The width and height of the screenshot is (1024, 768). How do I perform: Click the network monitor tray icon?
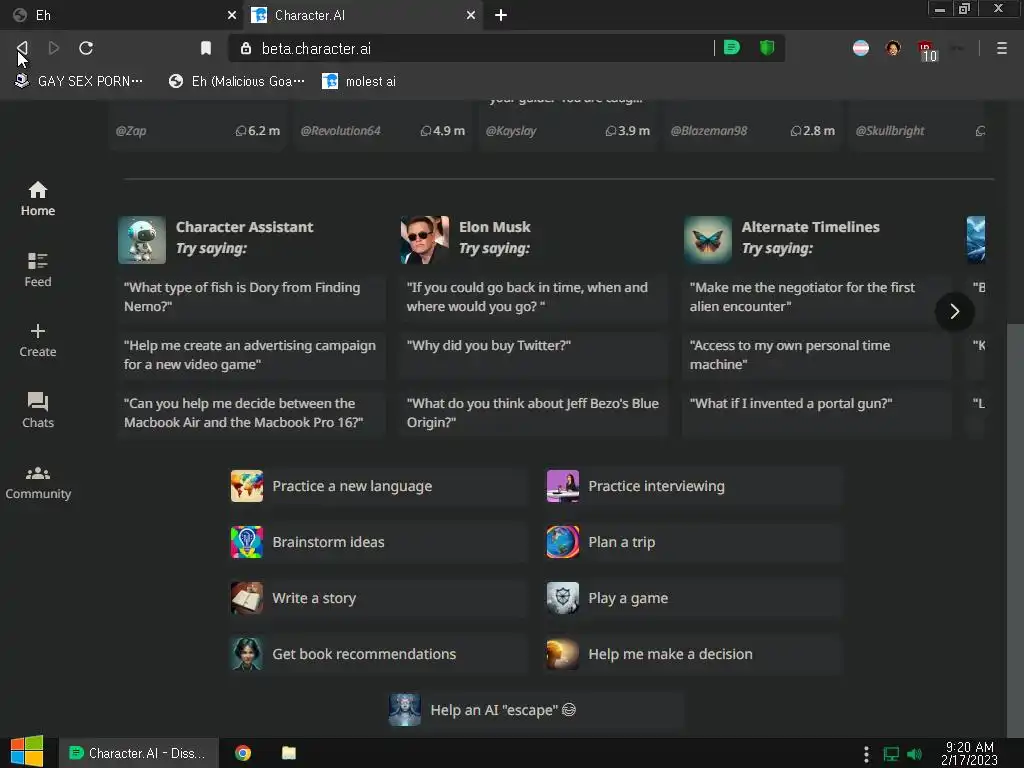point(891,754)
